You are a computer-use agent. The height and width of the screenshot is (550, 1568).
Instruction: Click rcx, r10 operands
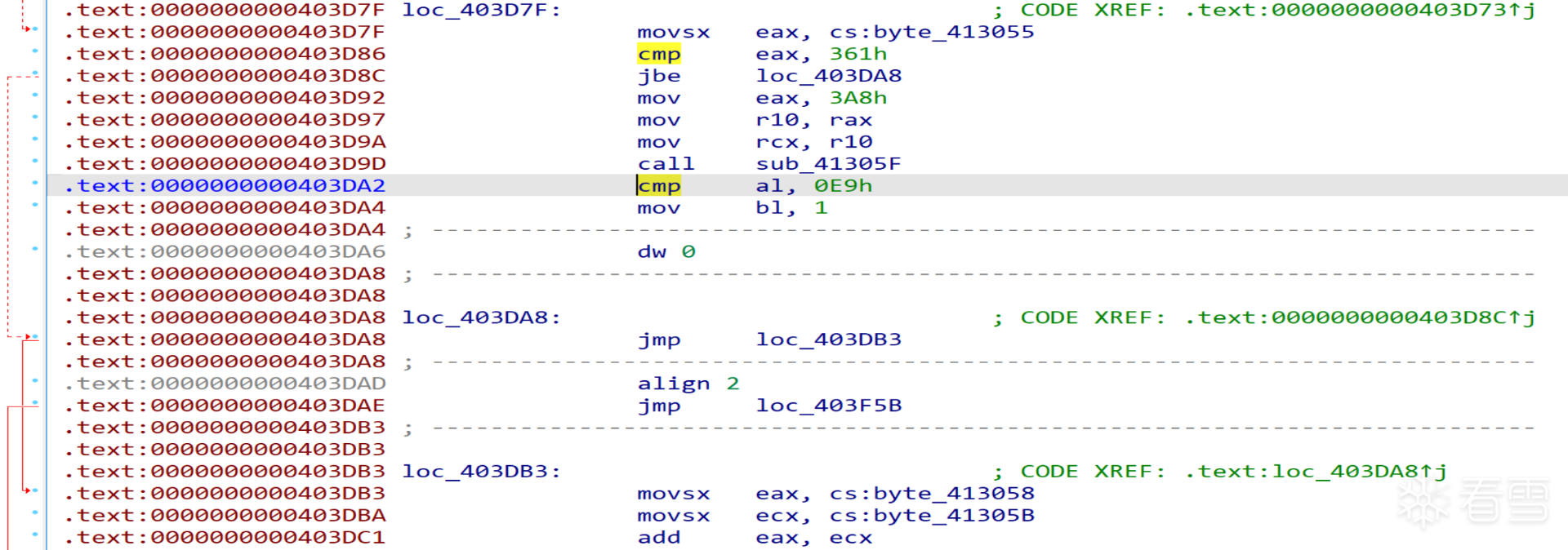814,143
